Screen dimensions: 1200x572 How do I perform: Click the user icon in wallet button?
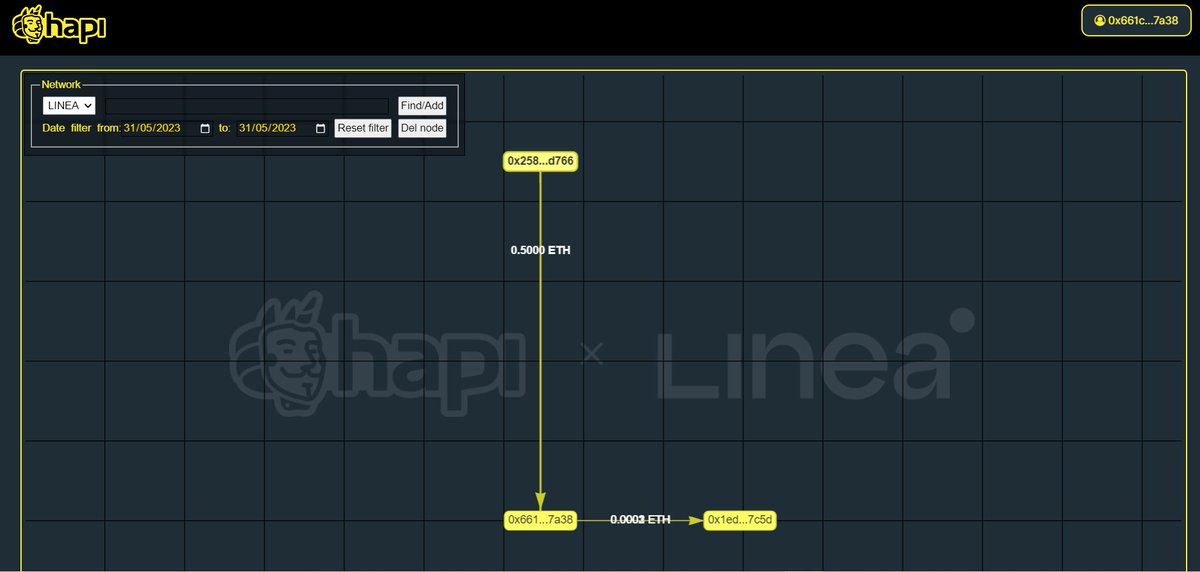coord(1100,20)
